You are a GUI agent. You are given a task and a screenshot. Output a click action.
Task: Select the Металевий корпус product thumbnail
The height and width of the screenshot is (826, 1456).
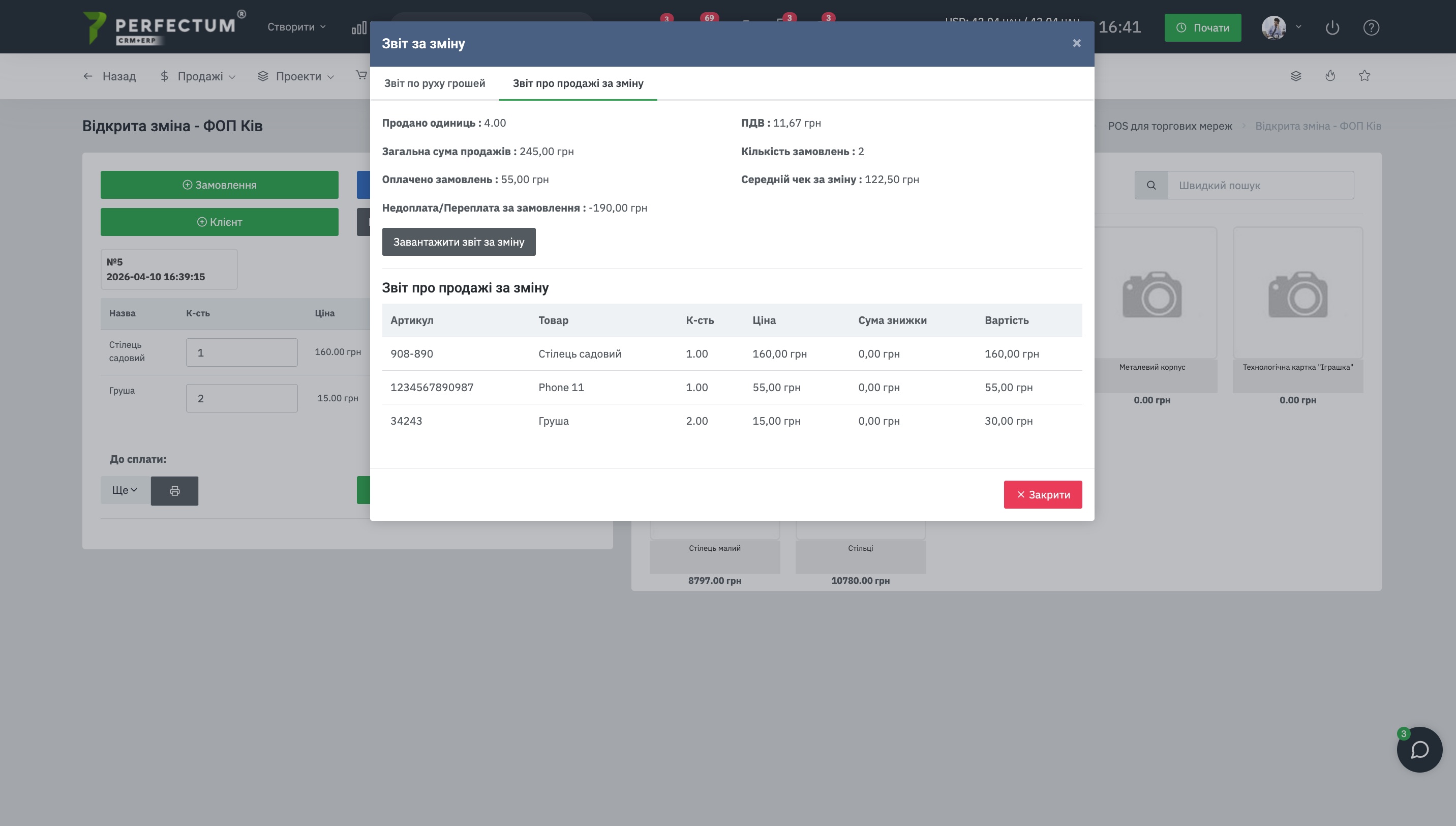coord(1151,295)
